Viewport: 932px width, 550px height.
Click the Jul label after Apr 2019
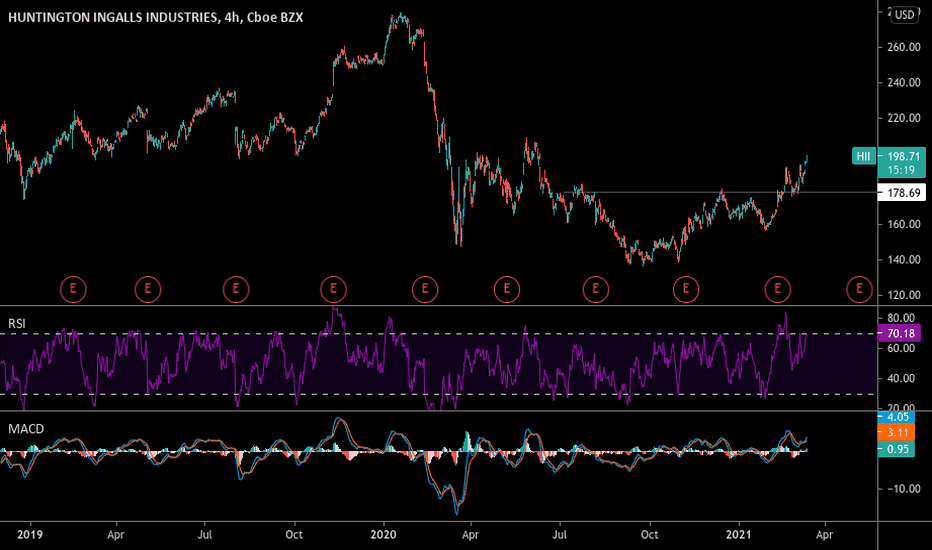click(x=204, y=535)
